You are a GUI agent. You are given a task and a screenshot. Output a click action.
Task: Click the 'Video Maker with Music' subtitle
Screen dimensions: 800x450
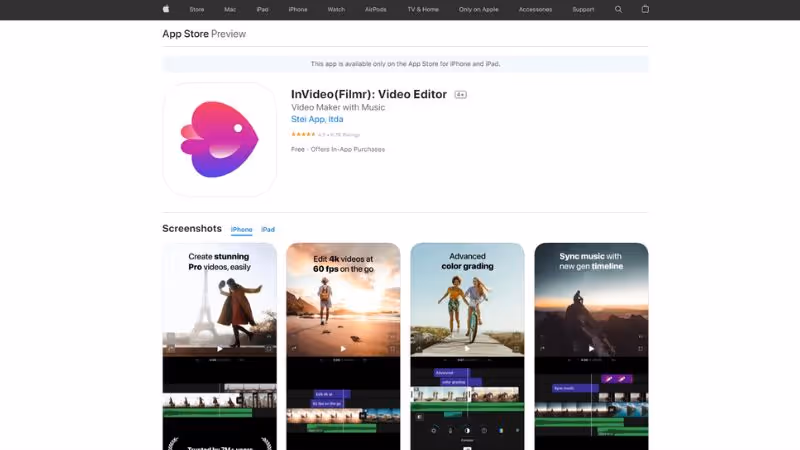click(x=338, y=107)
